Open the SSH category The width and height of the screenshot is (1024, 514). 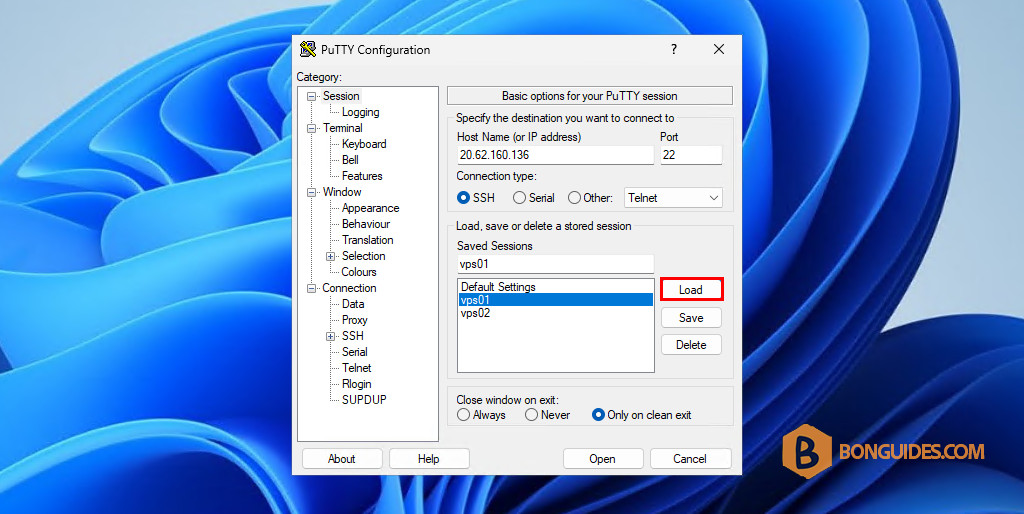pos(353,336)
